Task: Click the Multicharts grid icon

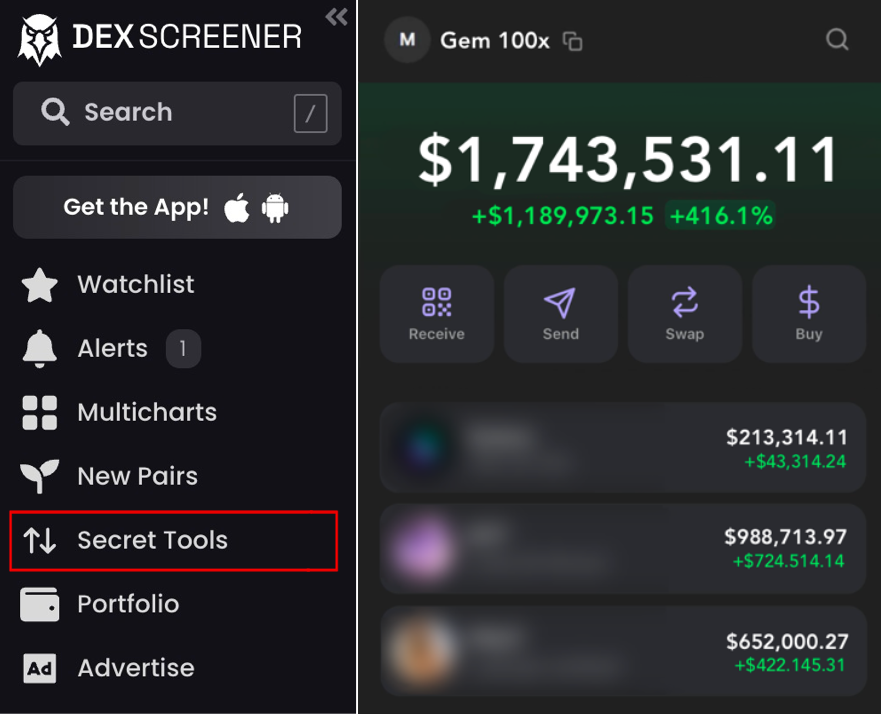Action: 39,413
